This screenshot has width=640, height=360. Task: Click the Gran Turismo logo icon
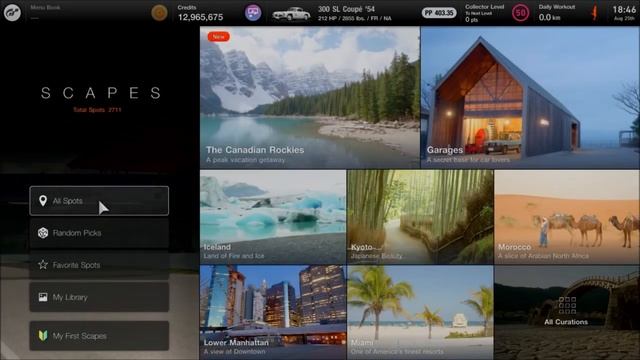(x=12, y=13)
